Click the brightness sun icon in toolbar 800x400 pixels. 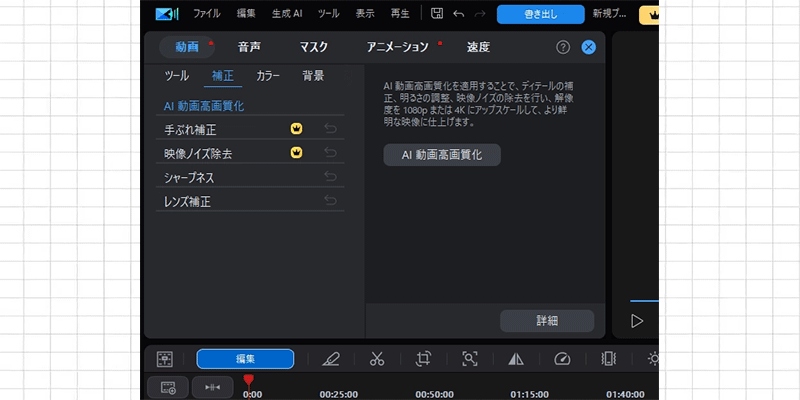pyautogui.click(x=654, y=359)
